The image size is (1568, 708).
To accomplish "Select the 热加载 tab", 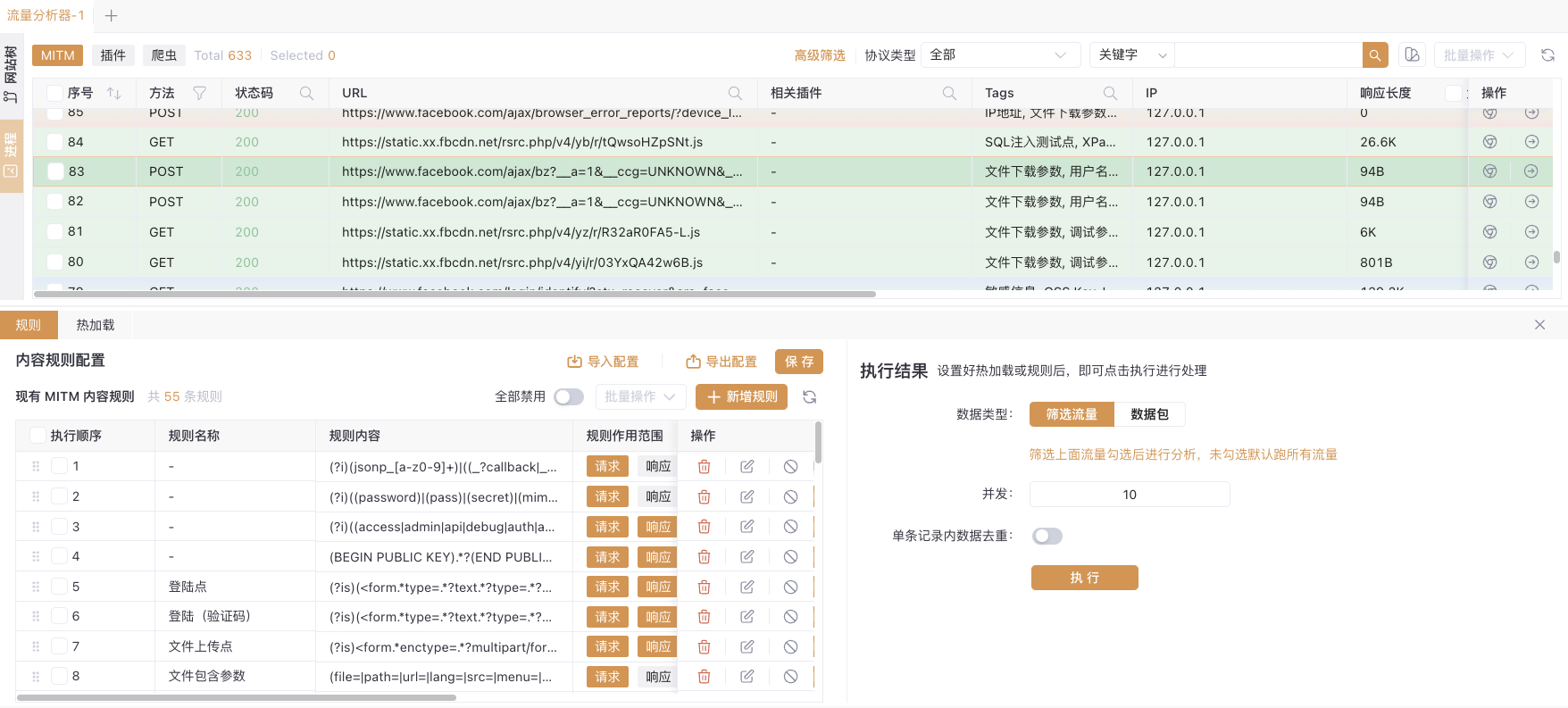I will (96, 325).
